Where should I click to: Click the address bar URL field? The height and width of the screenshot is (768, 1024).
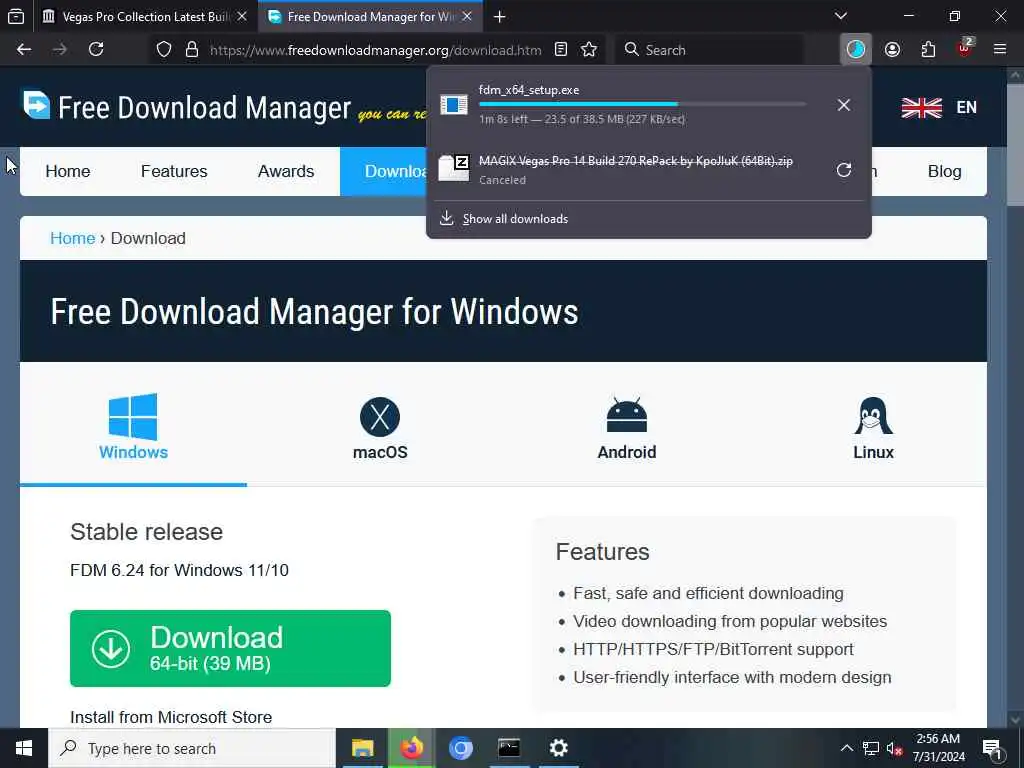[376, 50]
